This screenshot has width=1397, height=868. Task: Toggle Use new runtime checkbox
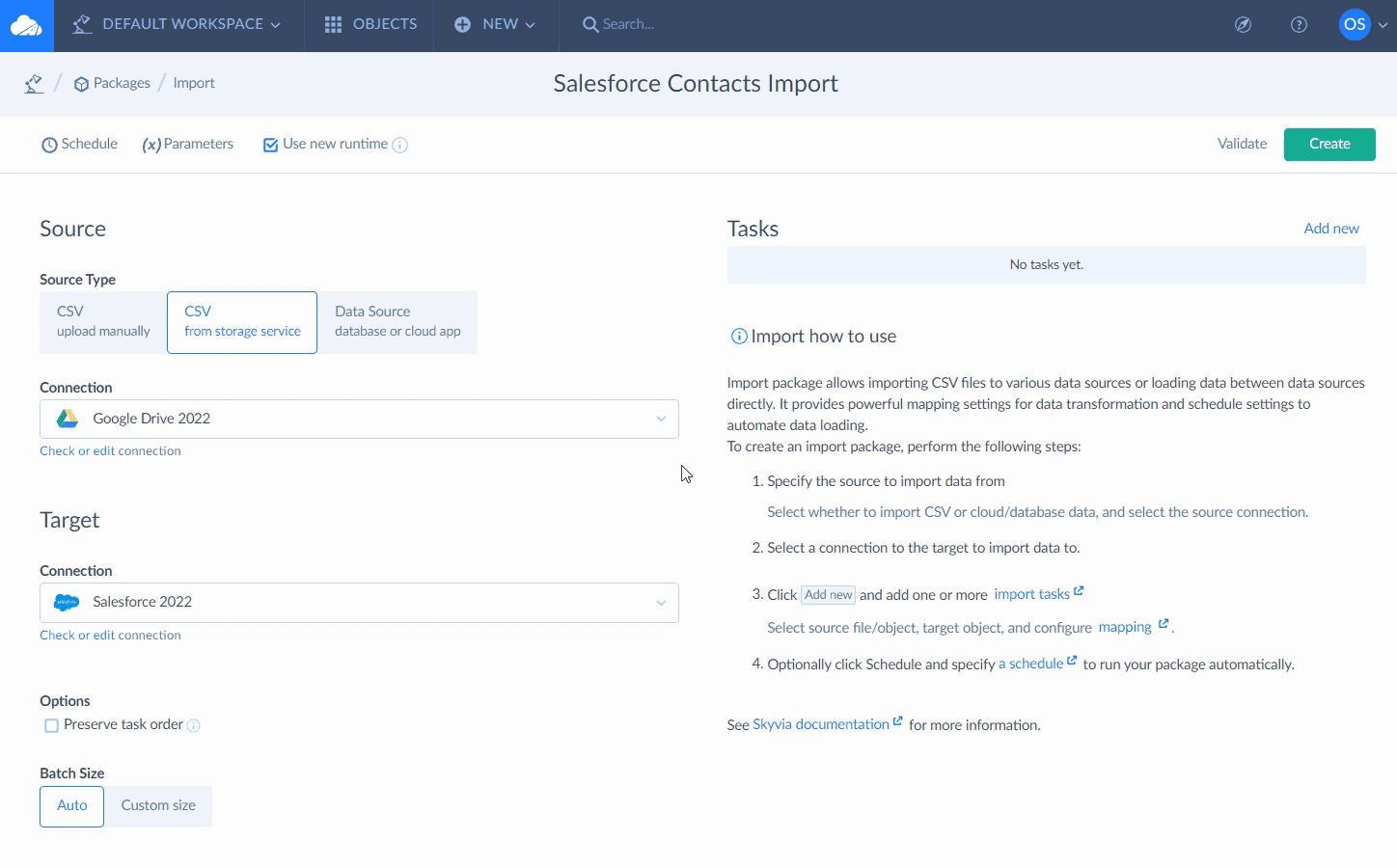tap(271, 145)
